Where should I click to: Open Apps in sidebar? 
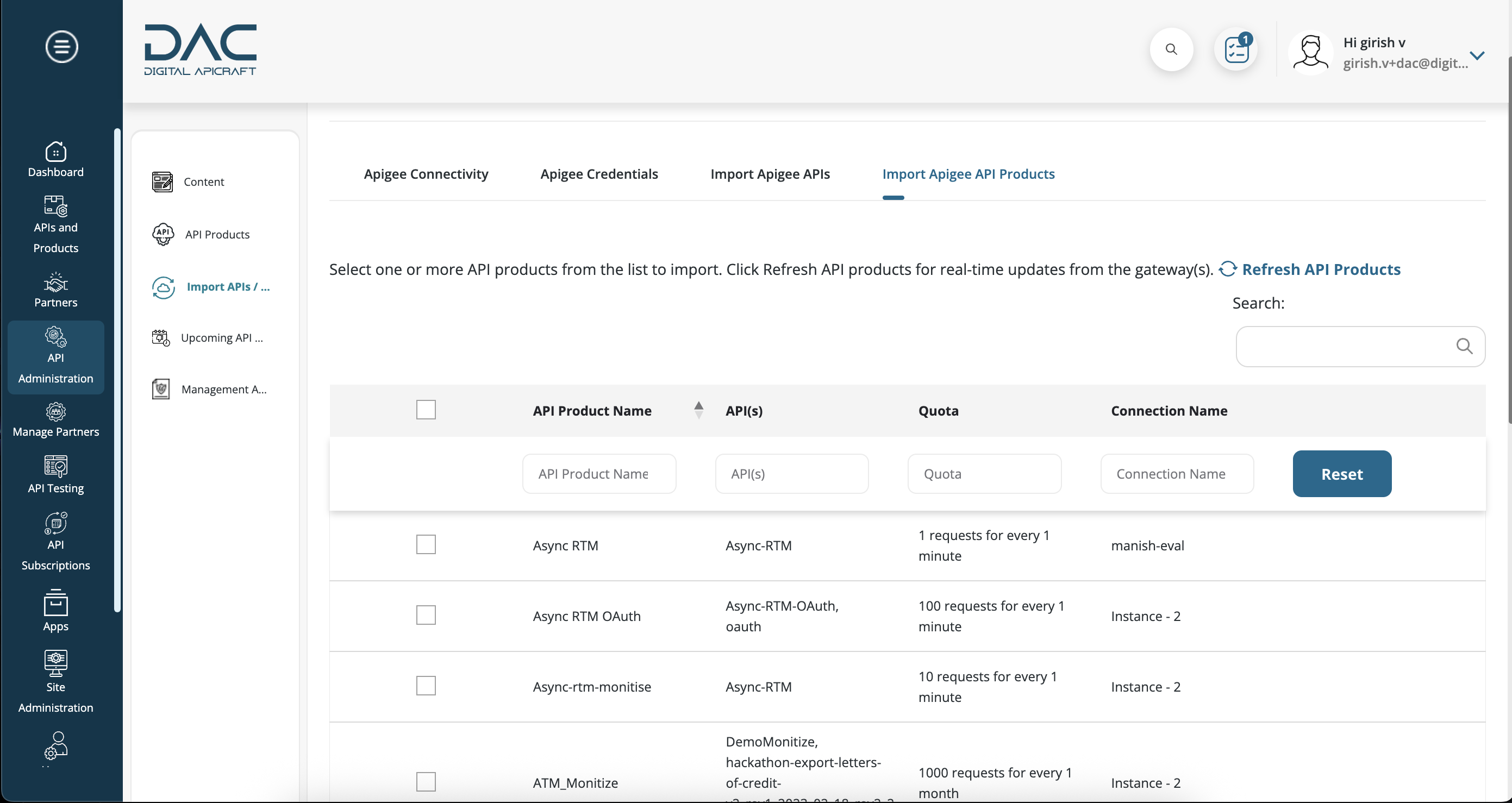(x=56, y=611)
